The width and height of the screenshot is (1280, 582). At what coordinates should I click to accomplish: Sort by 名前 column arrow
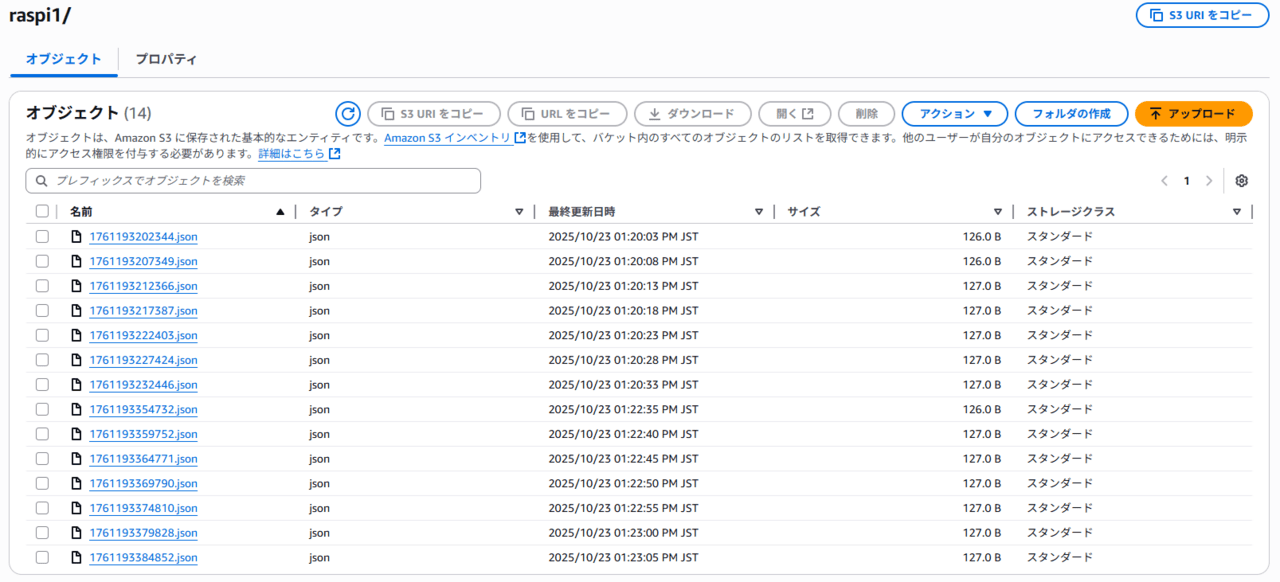[280, 212]
